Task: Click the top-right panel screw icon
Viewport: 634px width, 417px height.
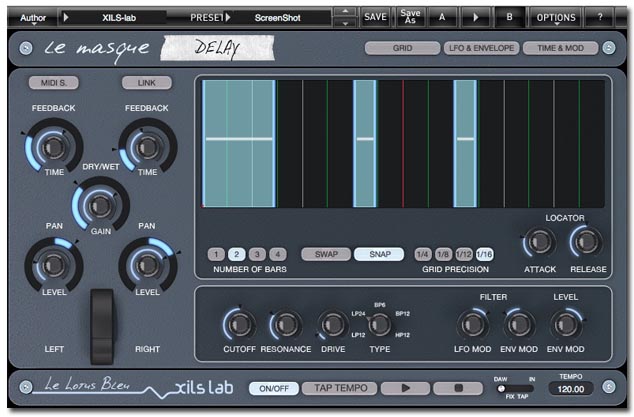Action: click(x=609, y=48)
